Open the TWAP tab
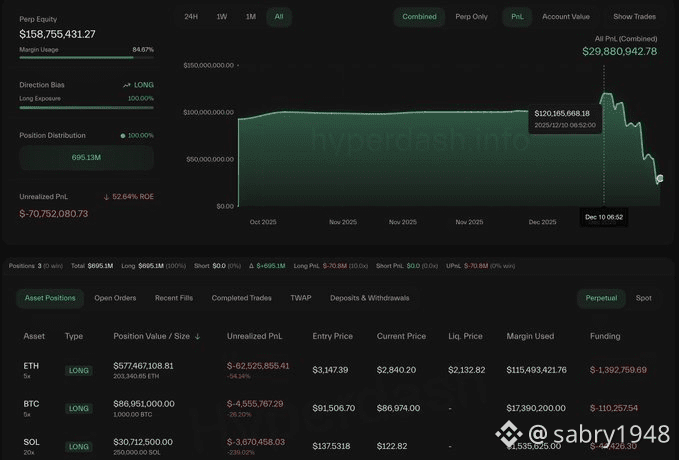Viewport: 679px width, 460px height. 301,298
